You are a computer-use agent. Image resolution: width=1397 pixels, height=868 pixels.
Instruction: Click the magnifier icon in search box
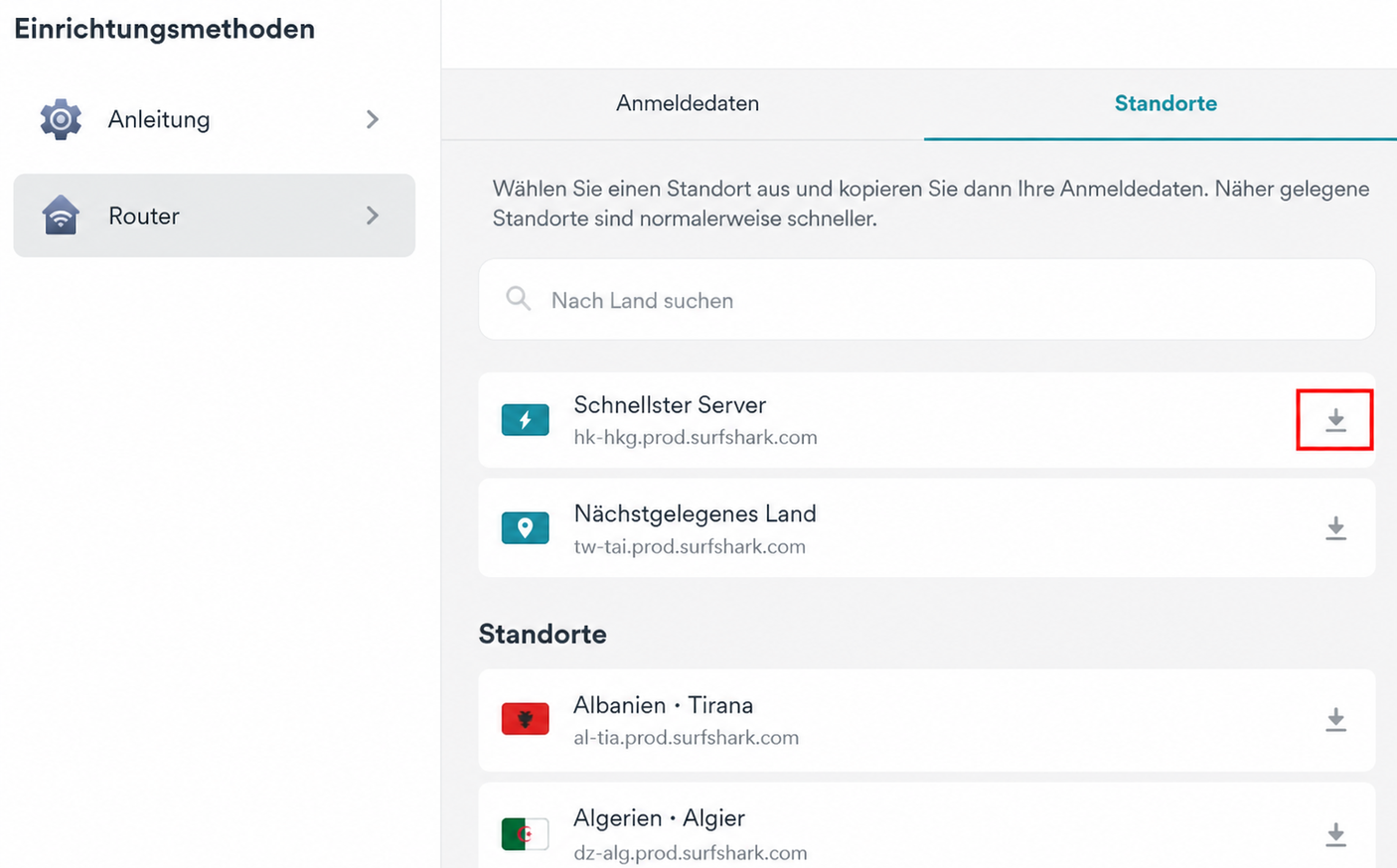point(518,298)
